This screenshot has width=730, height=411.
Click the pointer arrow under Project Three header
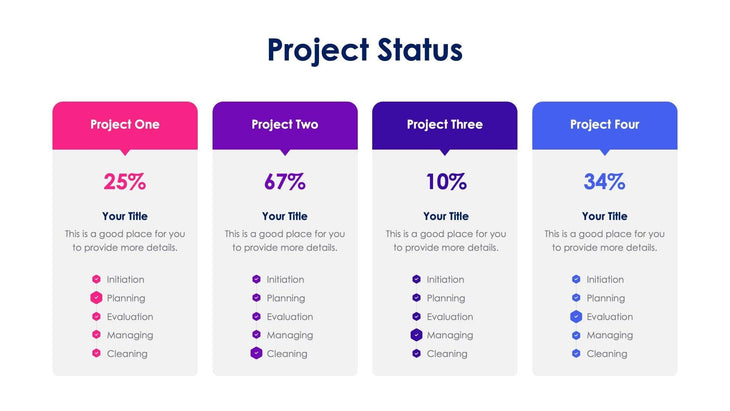coord(445,153)
